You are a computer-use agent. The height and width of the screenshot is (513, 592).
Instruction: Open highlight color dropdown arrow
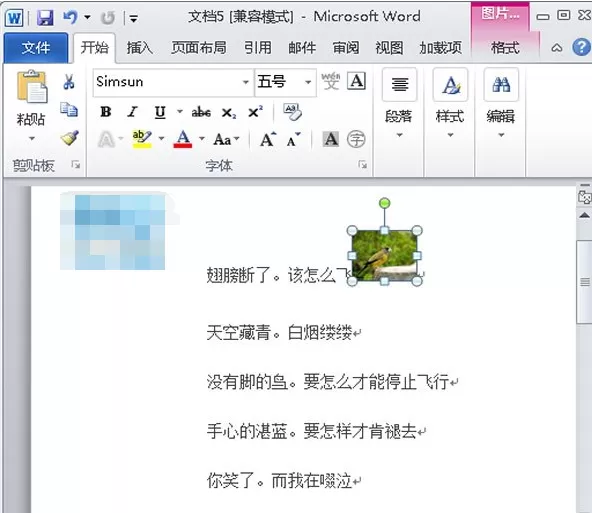tap(162, 139)
